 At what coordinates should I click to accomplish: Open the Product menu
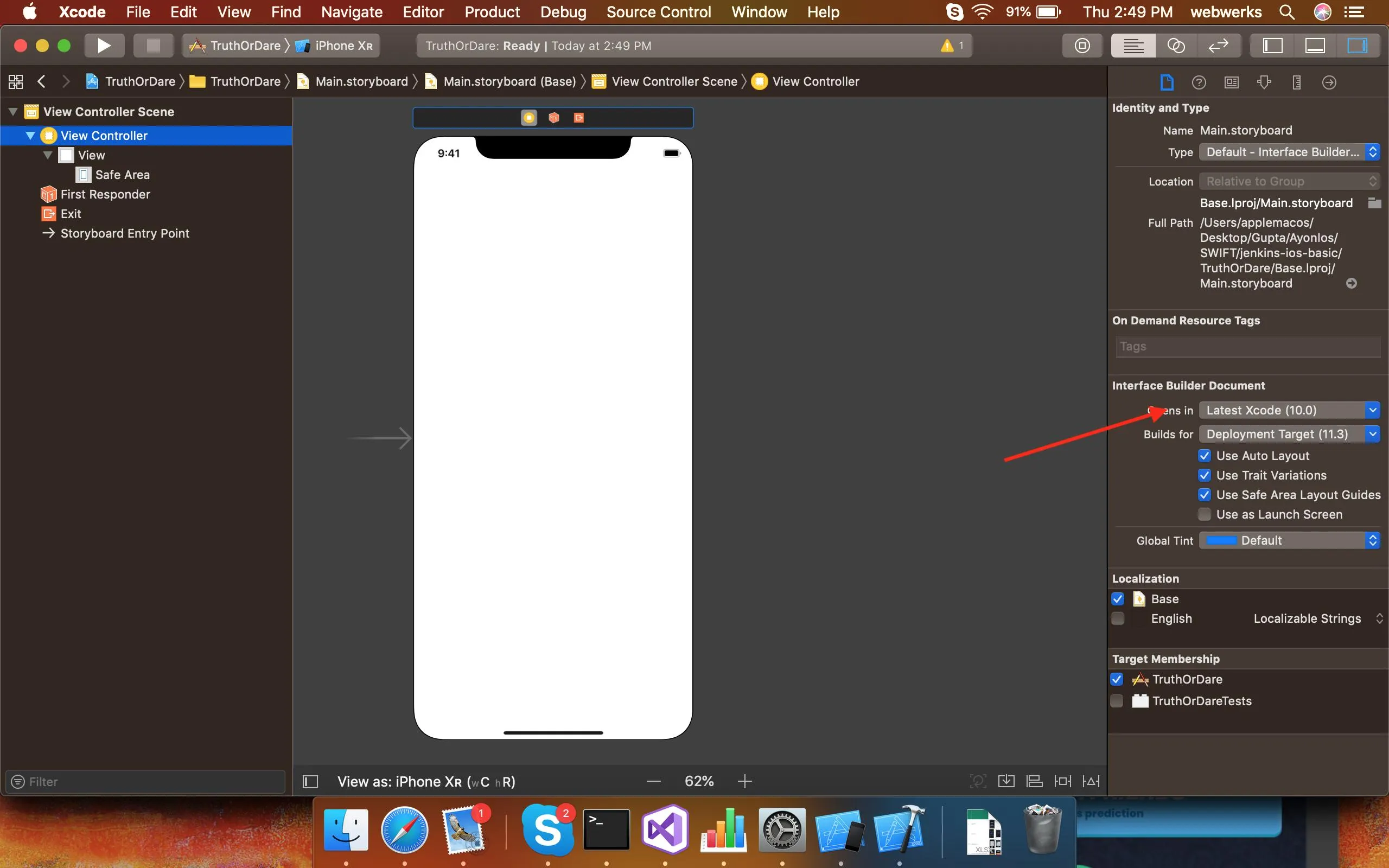[492, 12]
